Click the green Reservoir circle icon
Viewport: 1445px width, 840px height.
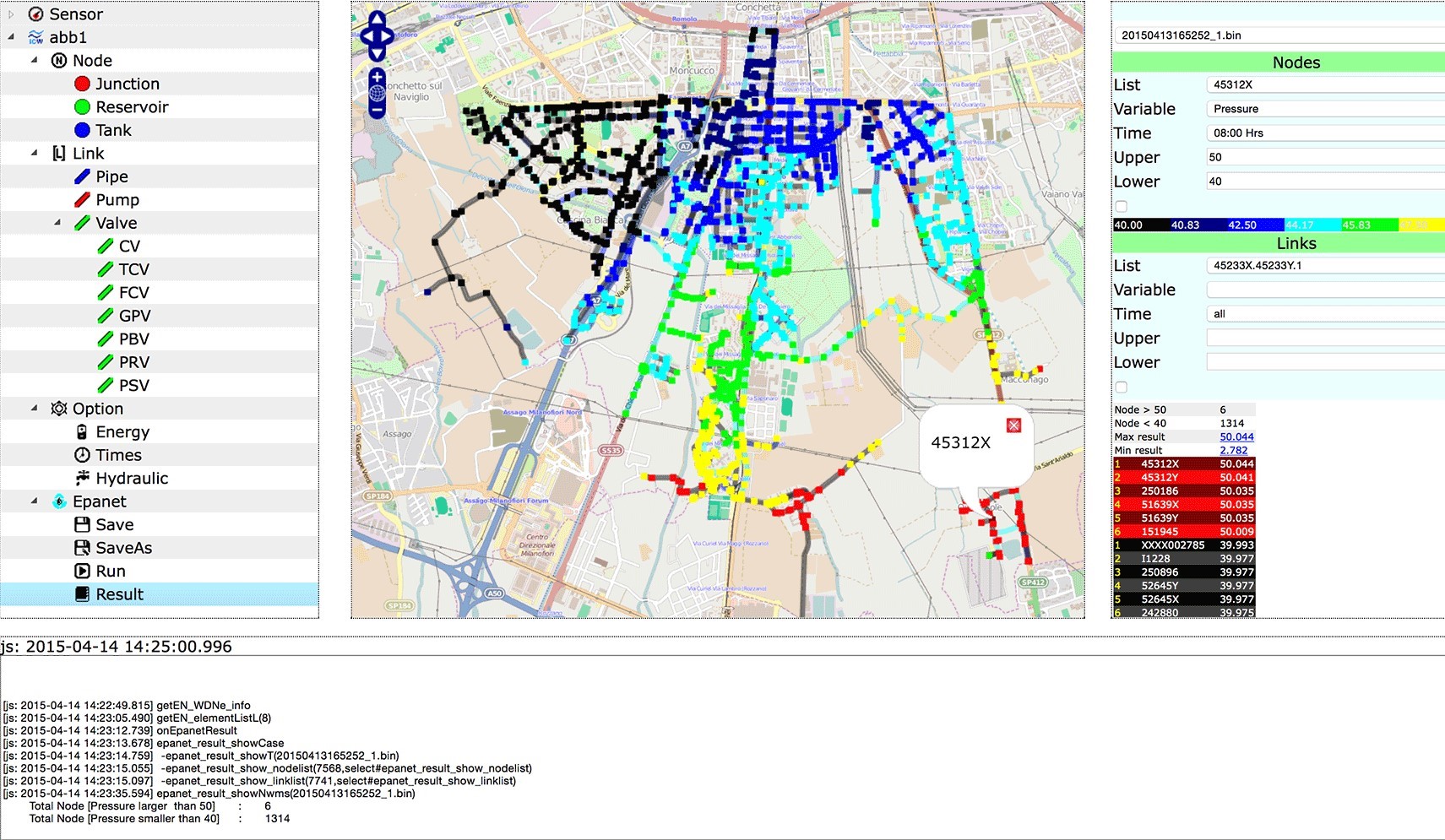(82, 107)
